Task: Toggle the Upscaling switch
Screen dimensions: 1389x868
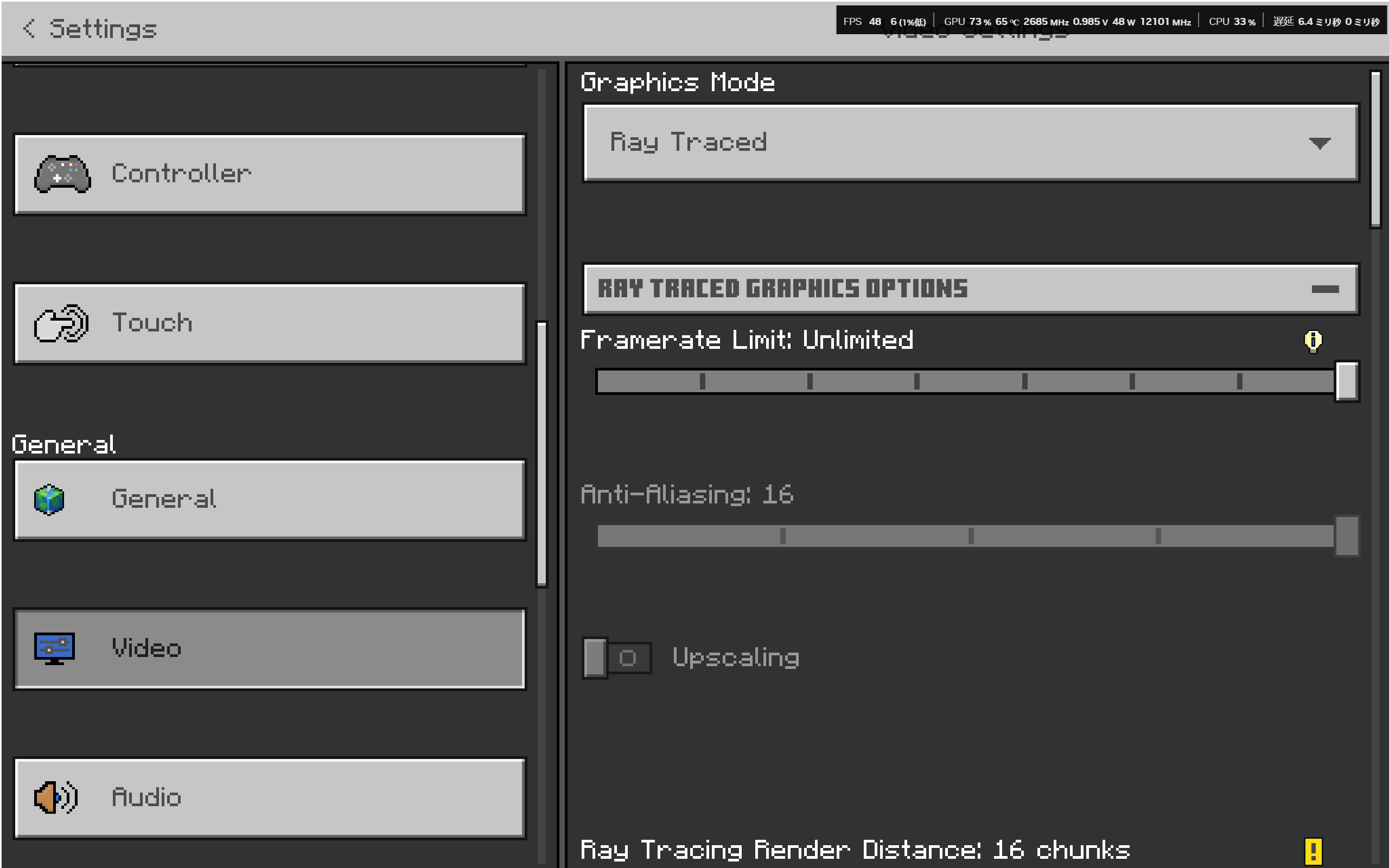Action: pos(616,658)
